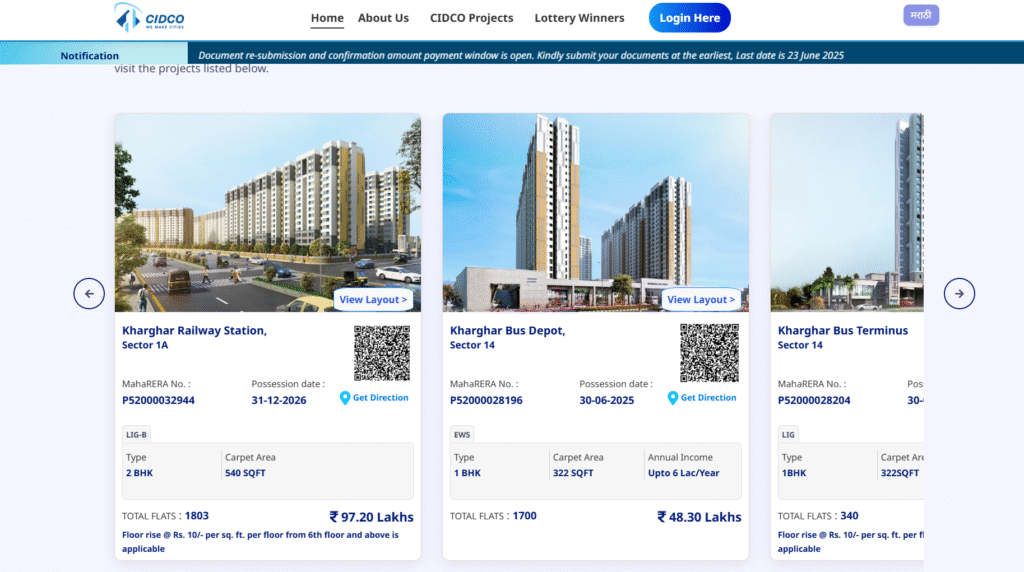1024x572 pixels.
Task: Click total flats value 340
Action: point(849,516)
